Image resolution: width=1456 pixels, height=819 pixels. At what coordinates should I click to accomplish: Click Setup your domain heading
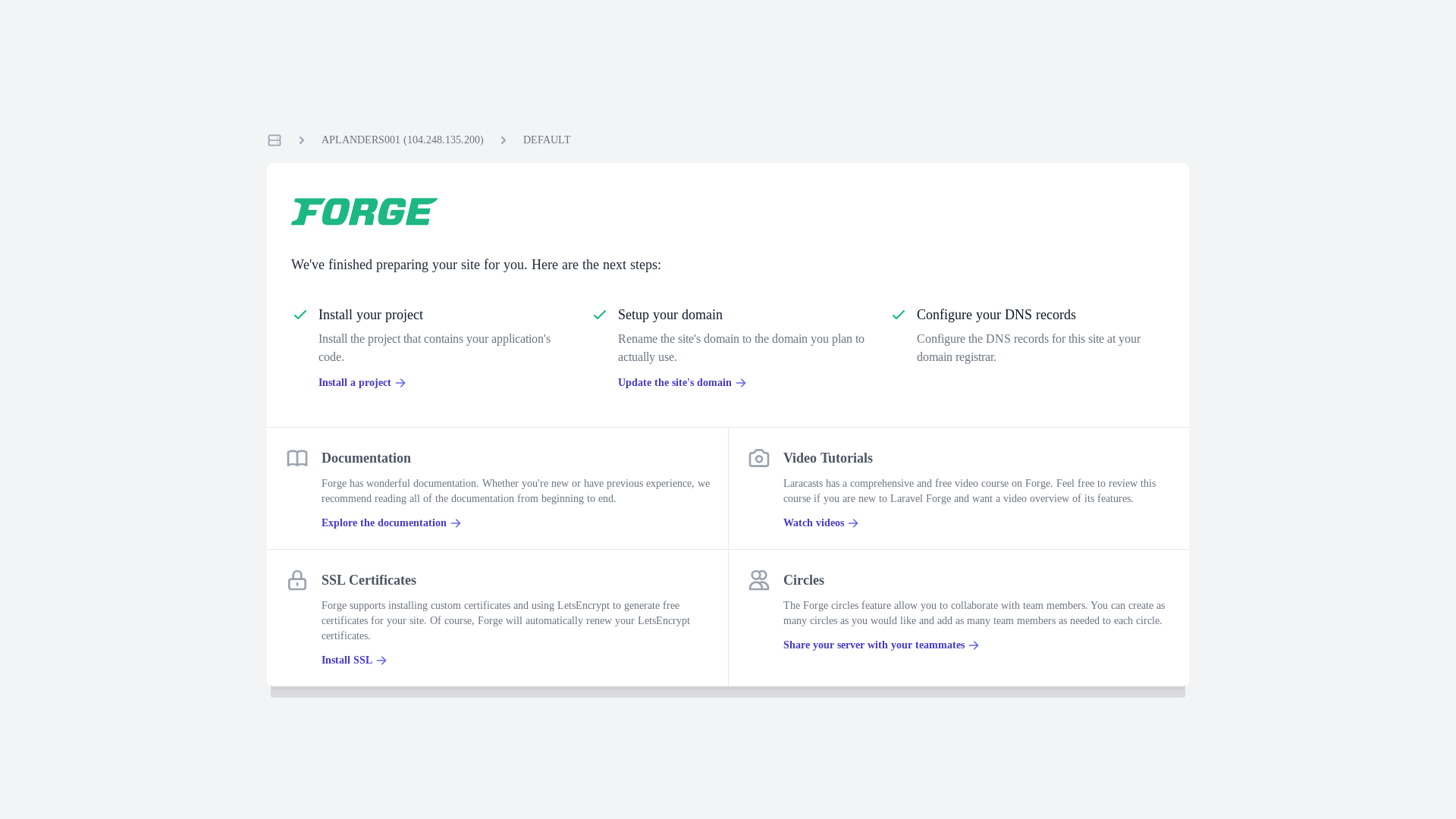tap(670, 315)
